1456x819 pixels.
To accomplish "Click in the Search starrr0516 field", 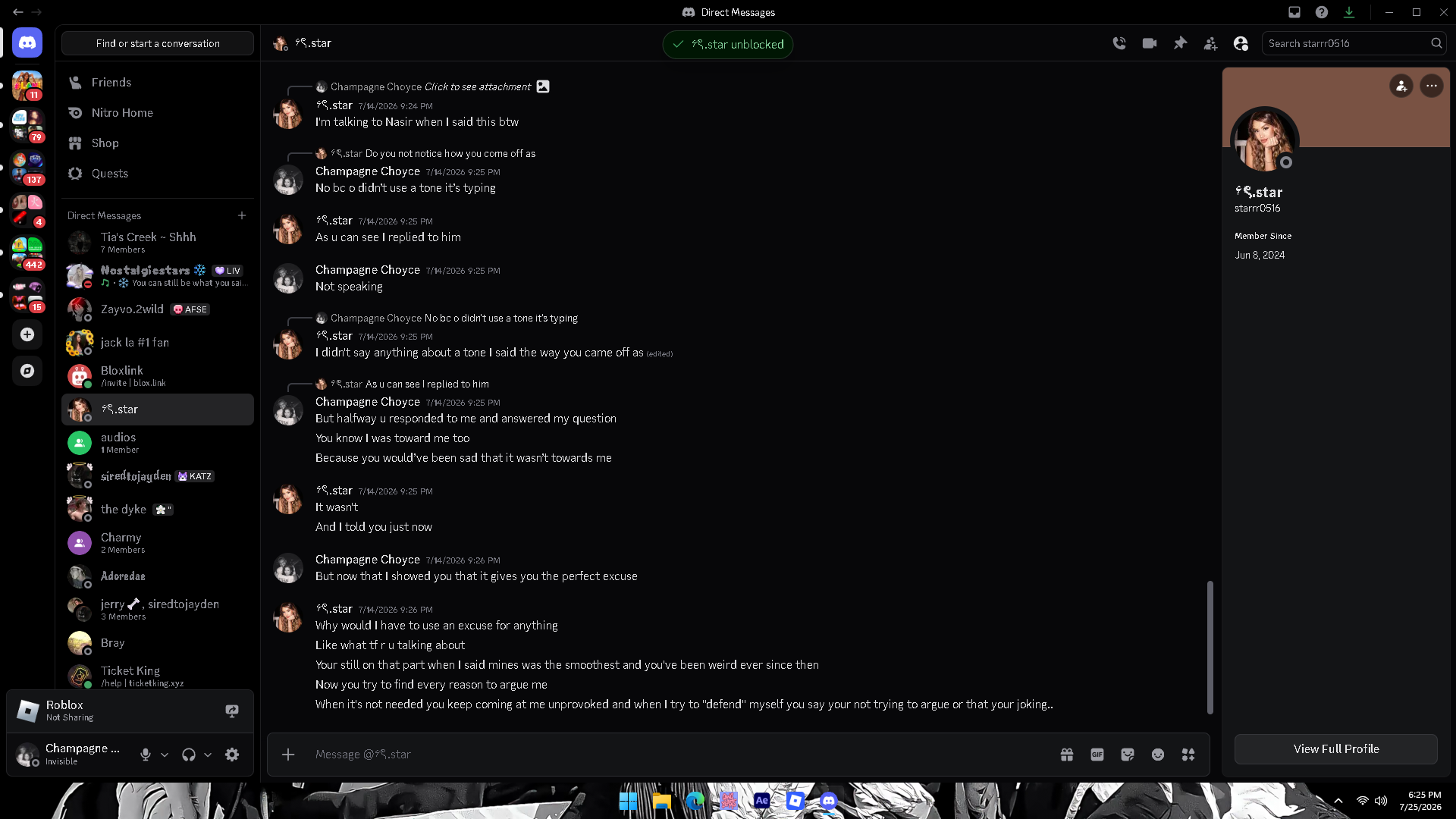I will tap(1354, 43).
